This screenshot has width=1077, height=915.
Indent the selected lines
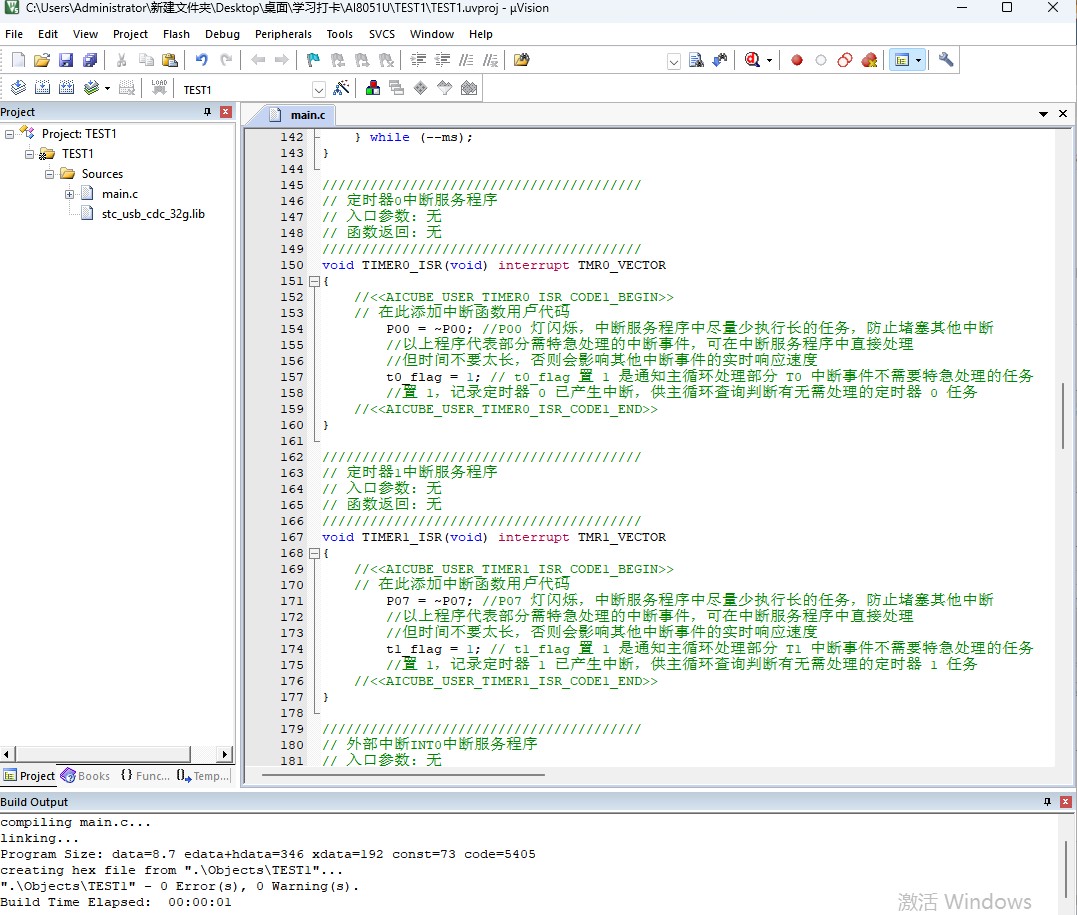[x=418, y=60]
